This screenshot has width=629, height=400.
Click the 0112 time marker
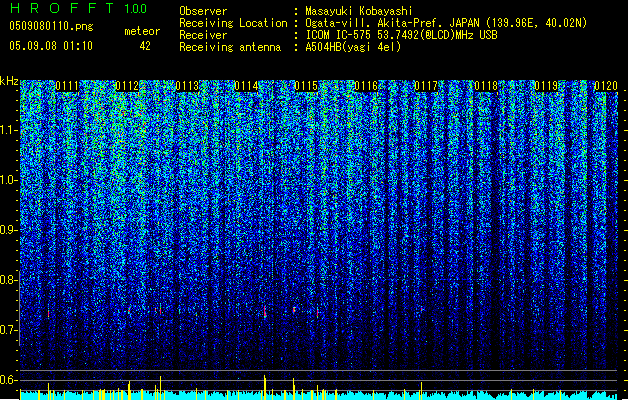pos(127,86)
